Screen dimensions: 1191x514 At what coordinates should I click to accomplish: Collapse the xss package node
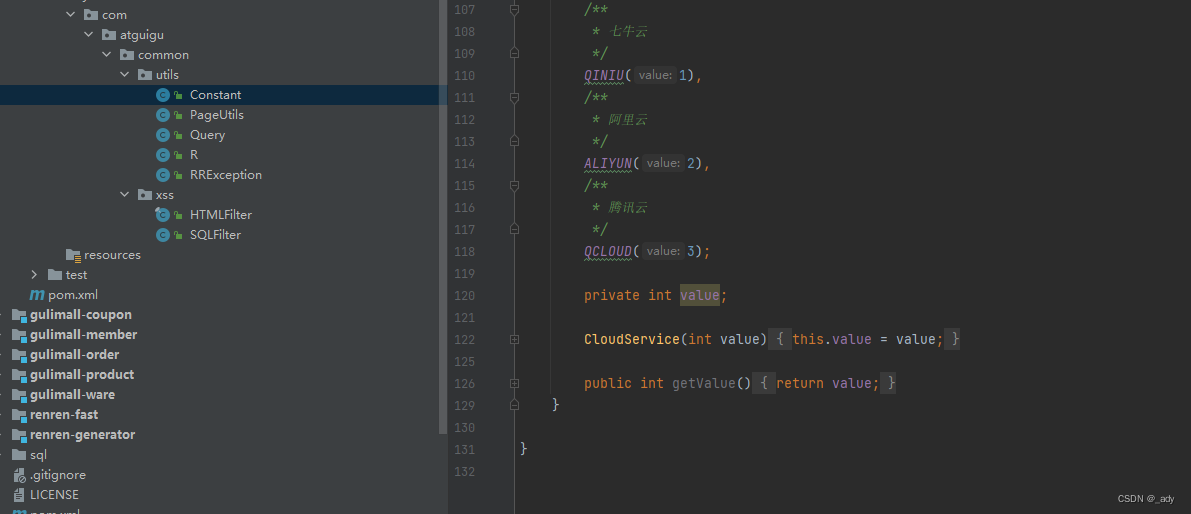[x=125, y=194]
